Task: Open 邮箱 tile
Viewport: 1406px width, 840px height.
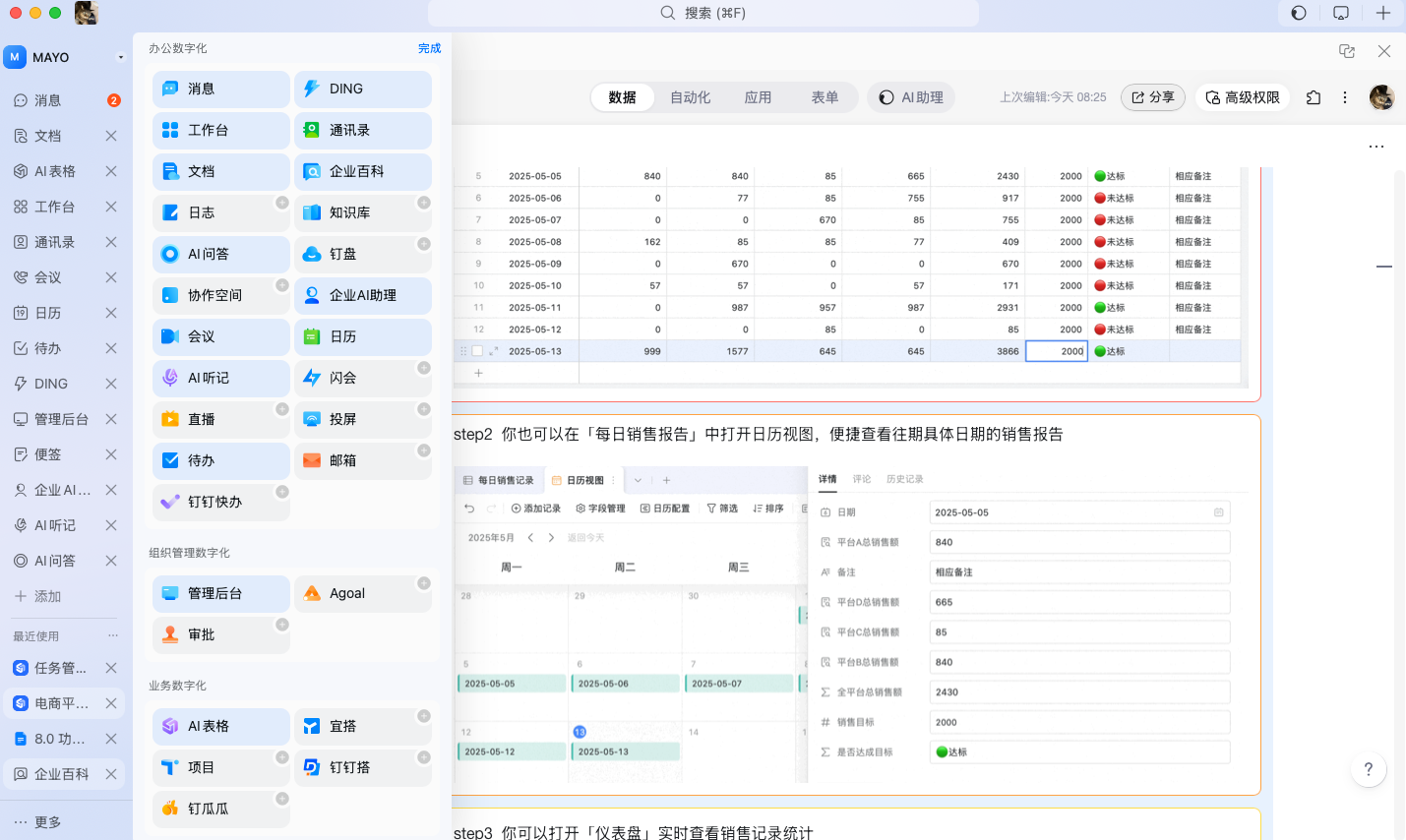Action: tap(363, 460)
